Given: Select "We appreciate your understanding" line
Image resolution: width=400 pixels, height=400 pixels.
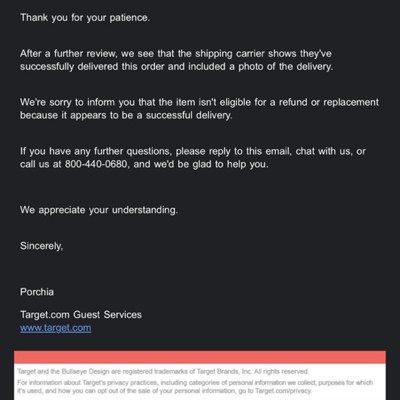Looking at the screenshot, I should point(99,210).
